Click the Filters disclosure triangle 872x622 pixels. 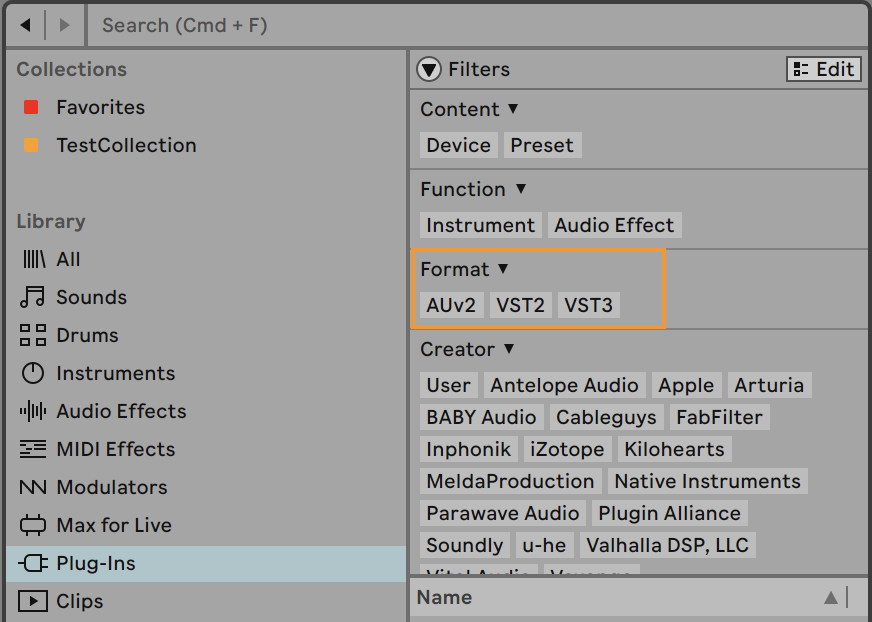click(x=429, y=69)
